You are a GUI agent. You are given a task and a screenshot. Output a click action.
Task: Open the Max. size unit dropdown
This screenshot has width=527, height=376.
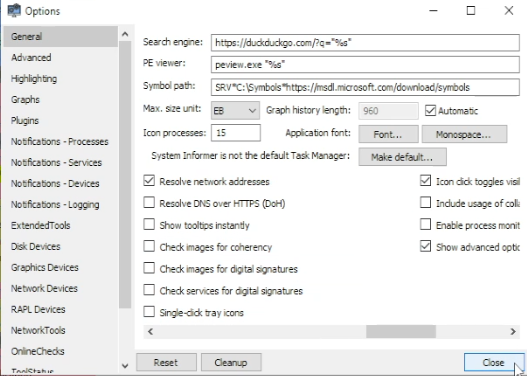point(235,111)
